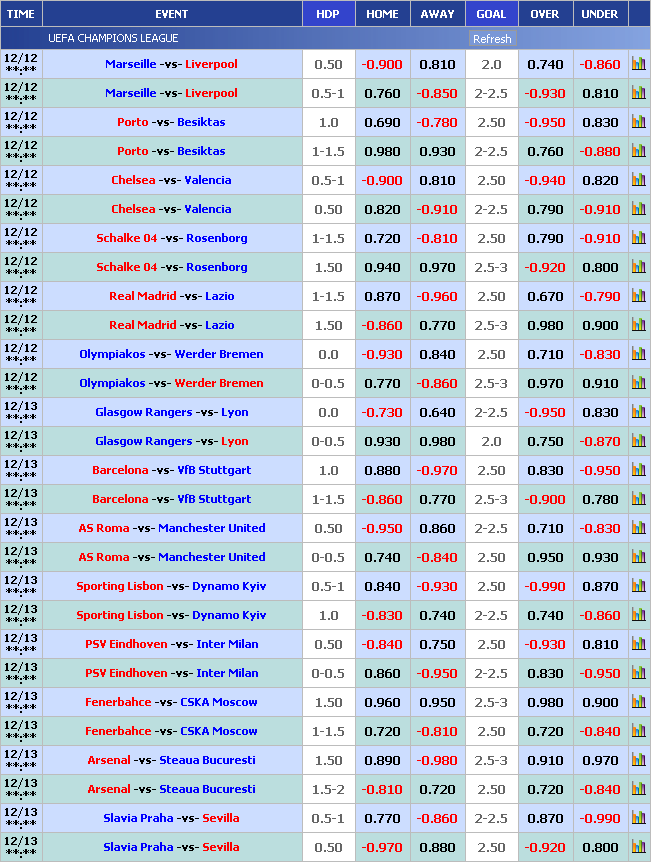Screen dimensions: 651x862
Task: Click the HOME column header
Action: 382,14
